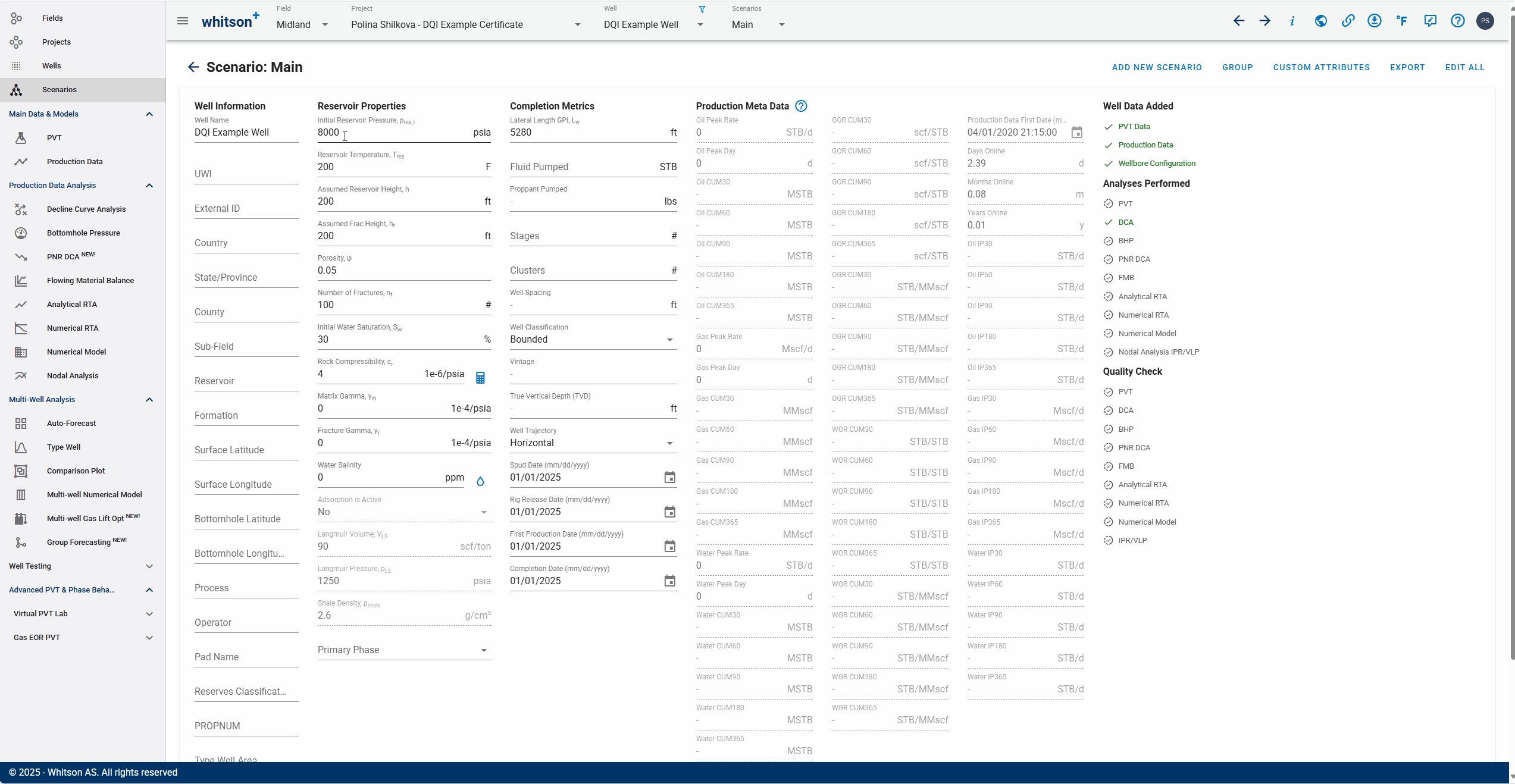Open the Field dropdown showing Midland

coord(303,24)
